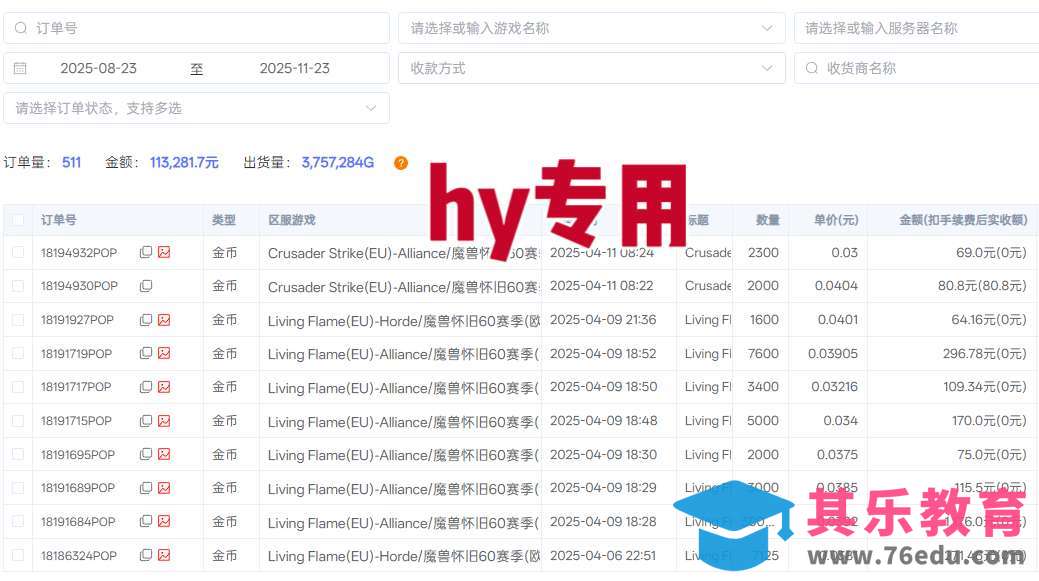Click the copy icon beside order 18194932POP

143,253
